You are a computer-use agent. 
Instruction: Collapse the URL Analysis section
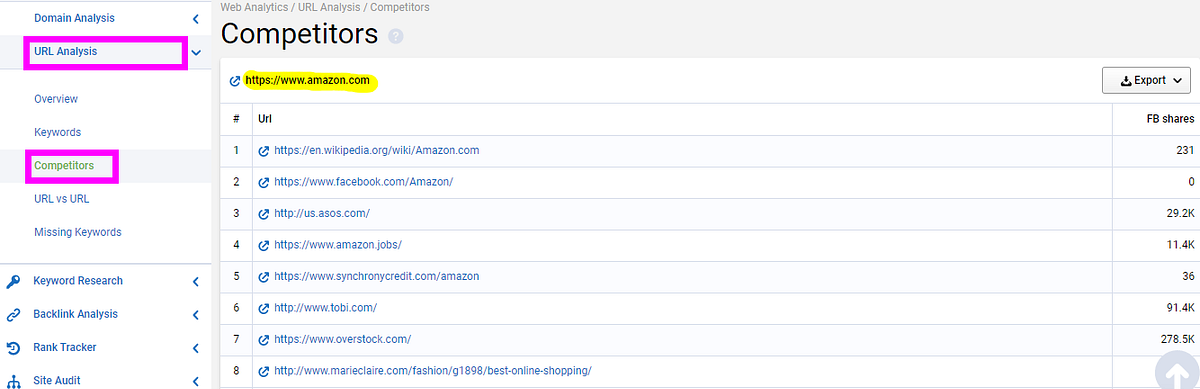pos(196,52)
